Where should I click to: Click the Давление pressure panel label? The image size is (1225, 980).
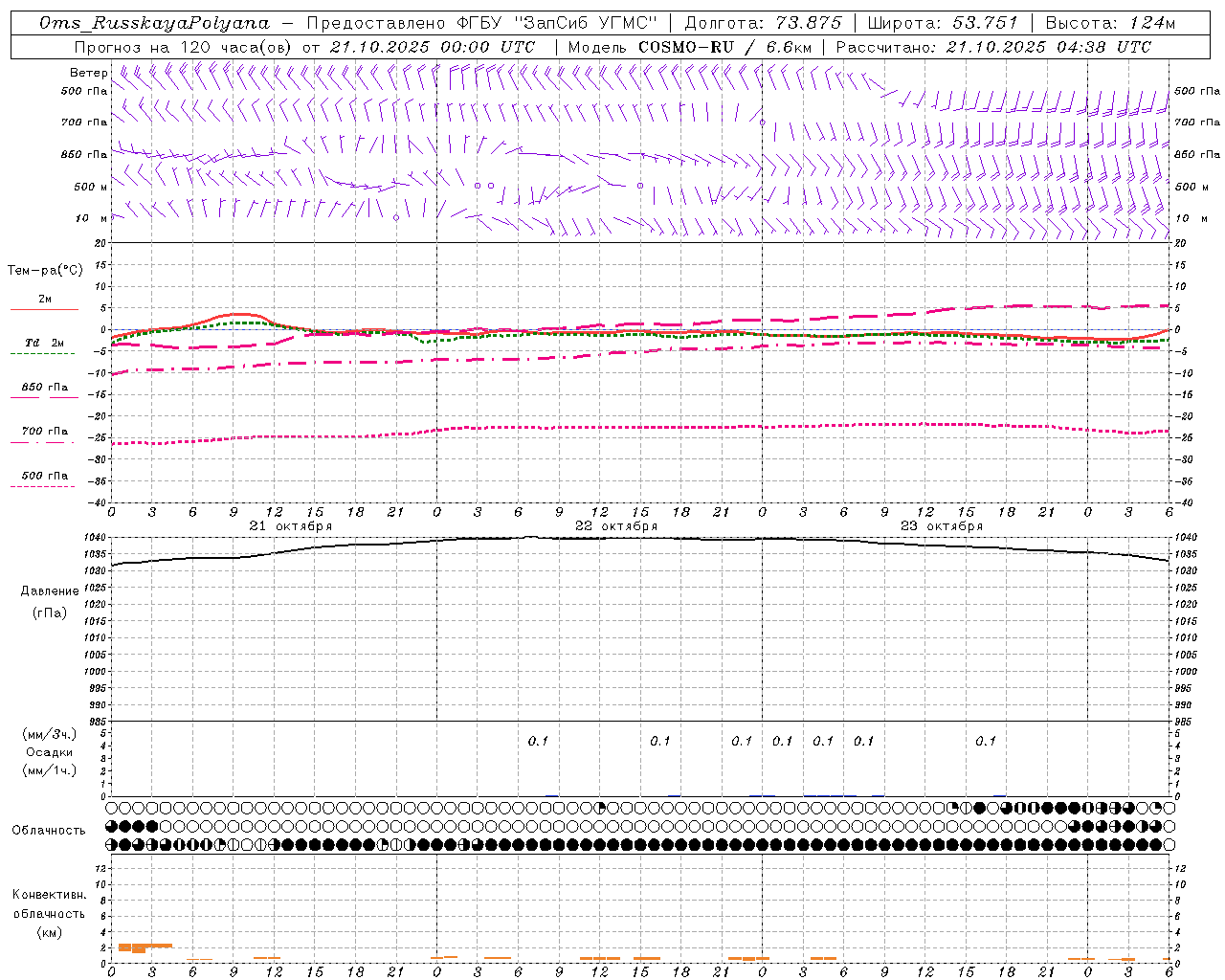pyautogui.click(x=50, y=591)
